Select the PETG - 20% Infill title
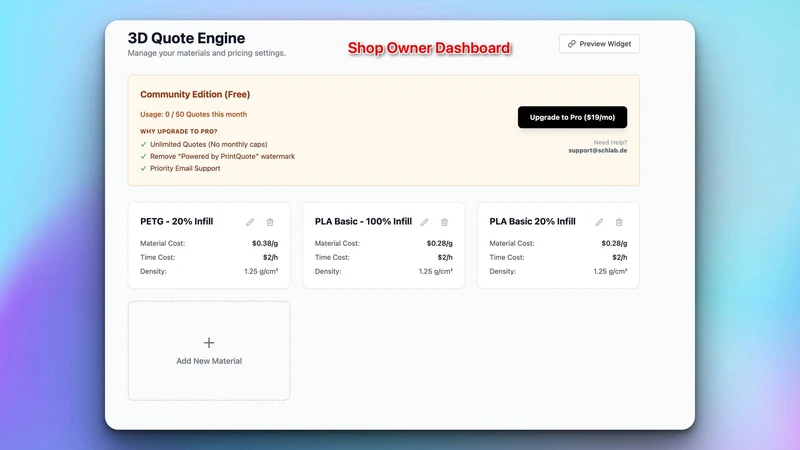 pyautogui.click(x=177, y=221)
